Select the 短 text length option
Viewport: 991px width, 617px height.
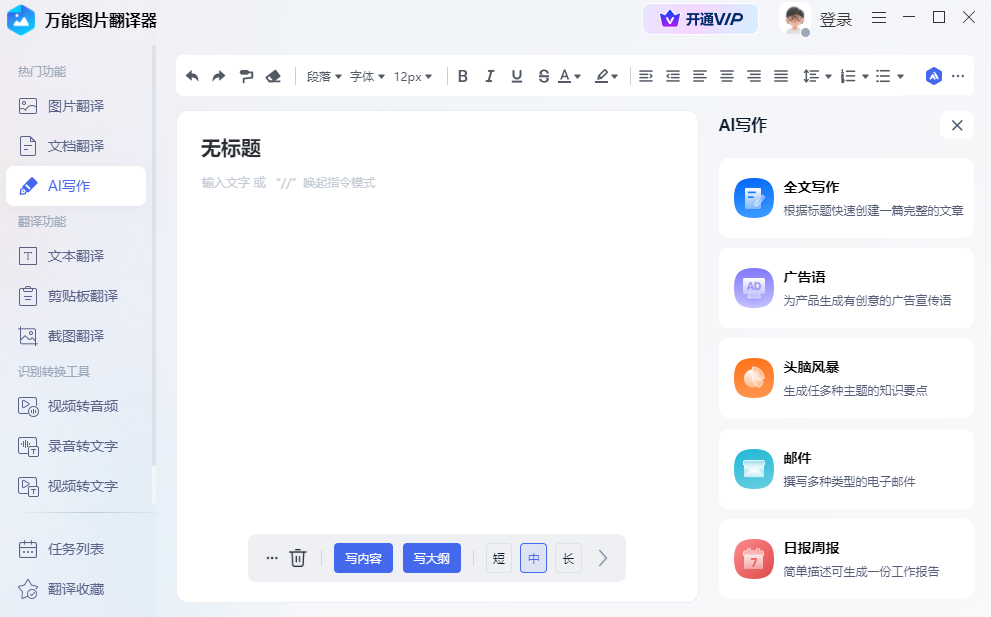point(498,558)
